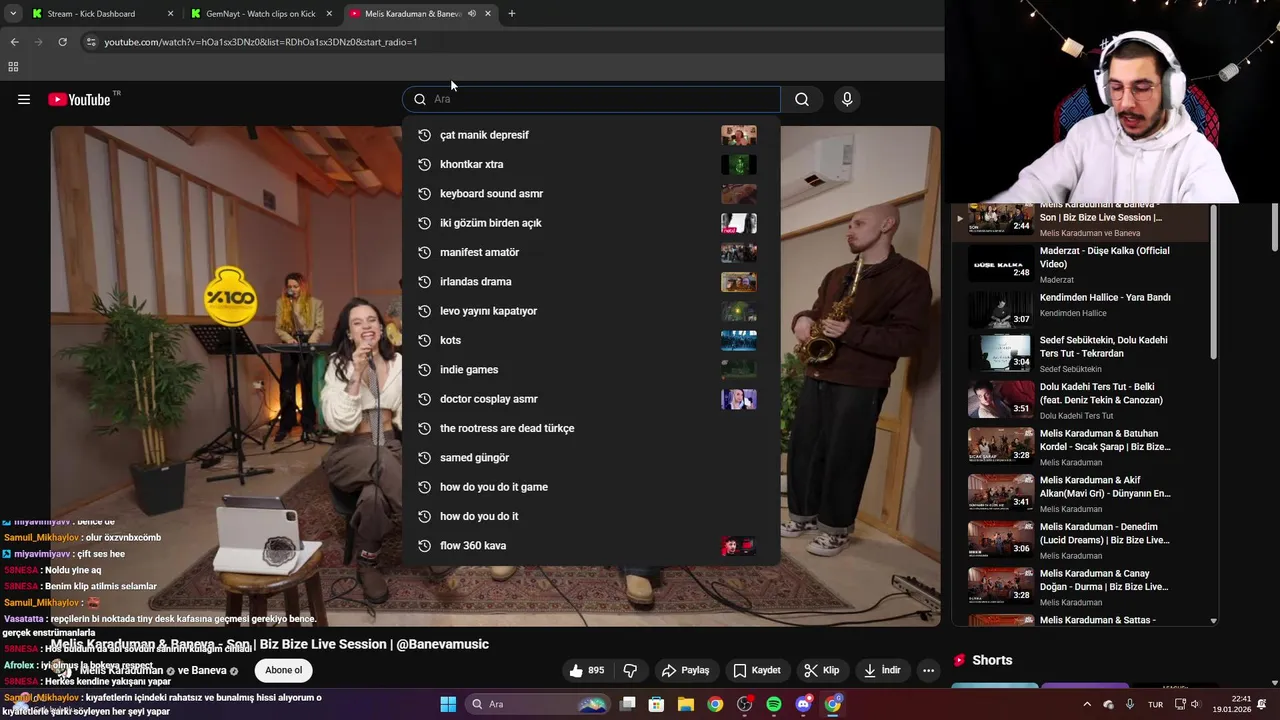The image size is (1280, 720).
Task: Like the video with 895 likes
Action: tap(587, 670)
